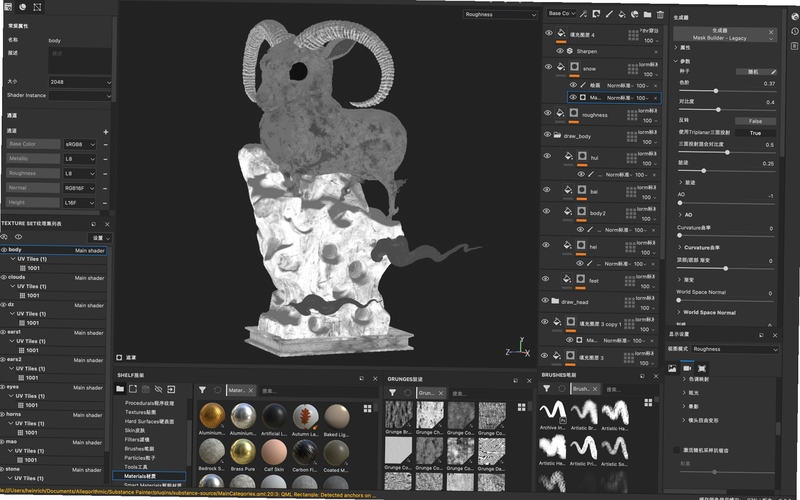Open the Shader Instance dropdown
Viewport: 800px width, 500px height.
click(x=80, y=95)
